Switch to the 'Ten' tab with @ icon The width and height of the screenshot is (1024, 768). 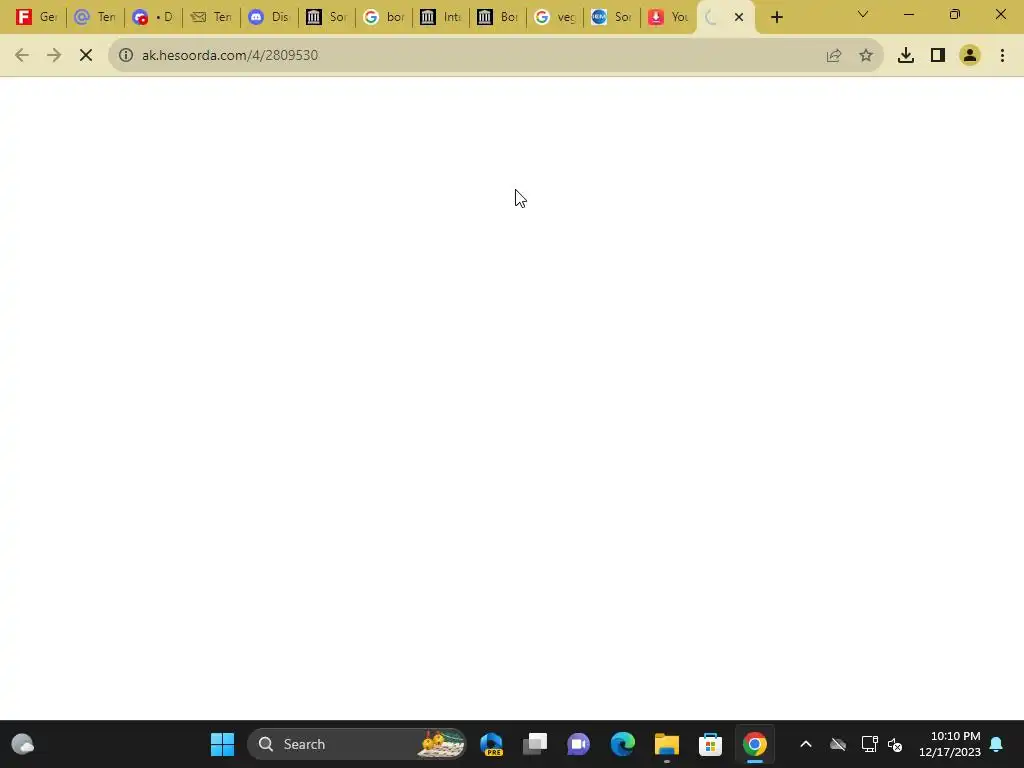[x=94, y=17]
